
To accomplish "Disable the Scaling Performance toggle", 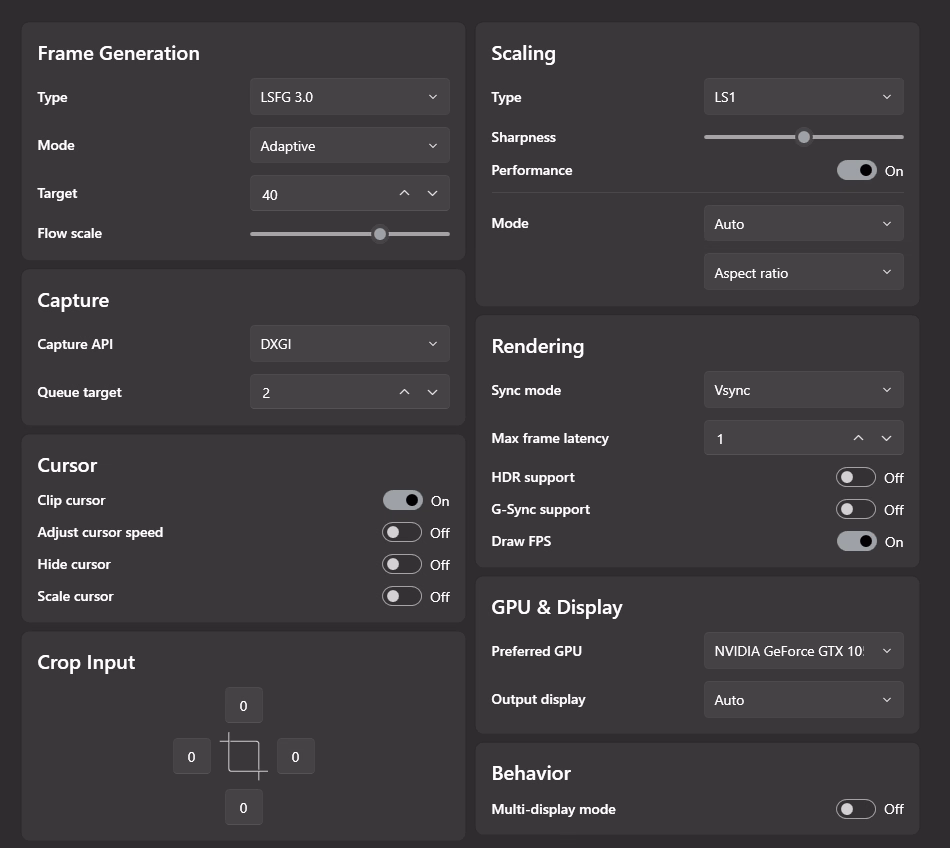I will click(857, 170).
